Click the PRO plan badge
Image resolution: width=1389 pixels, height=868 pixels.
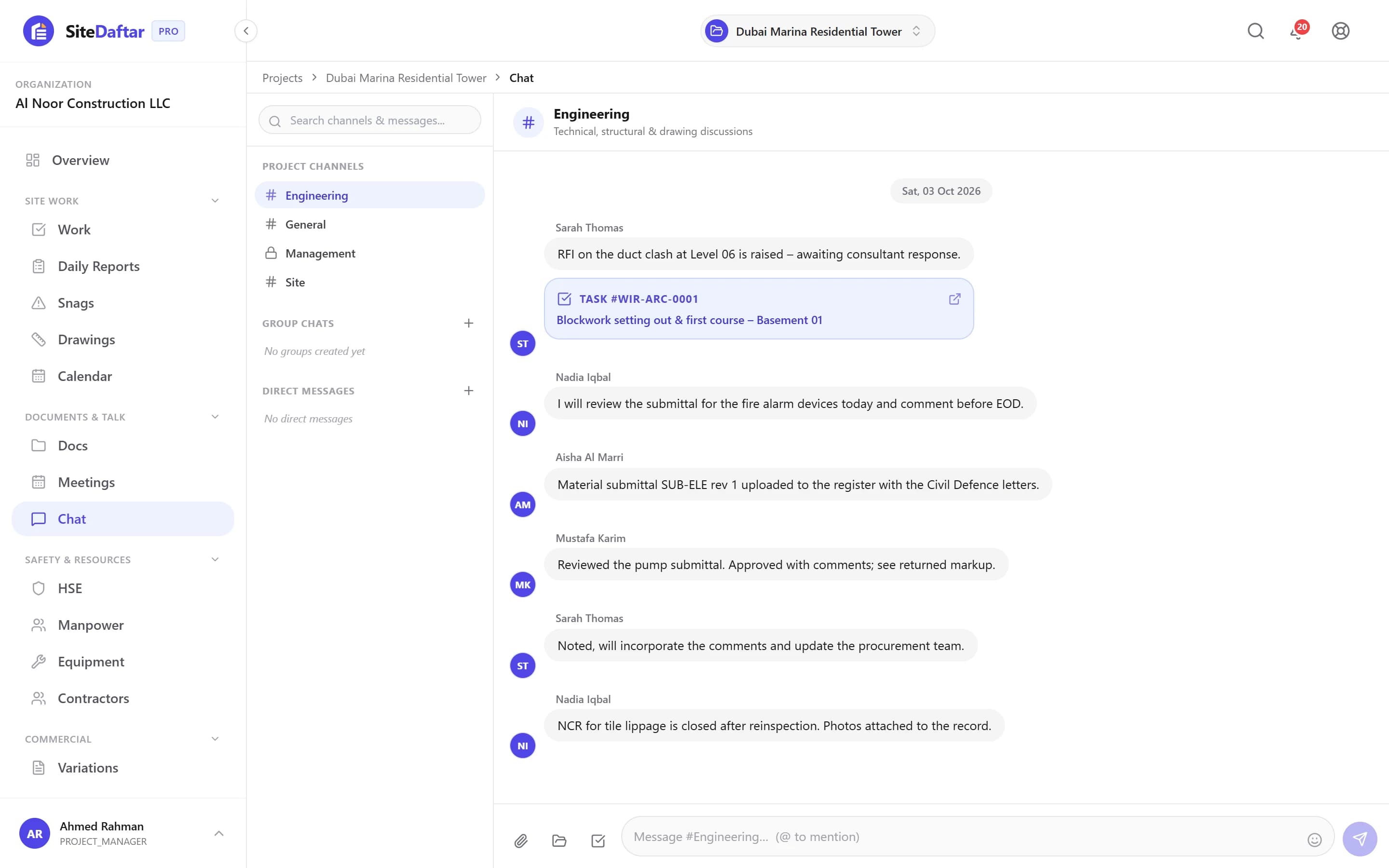coord(168,31)
